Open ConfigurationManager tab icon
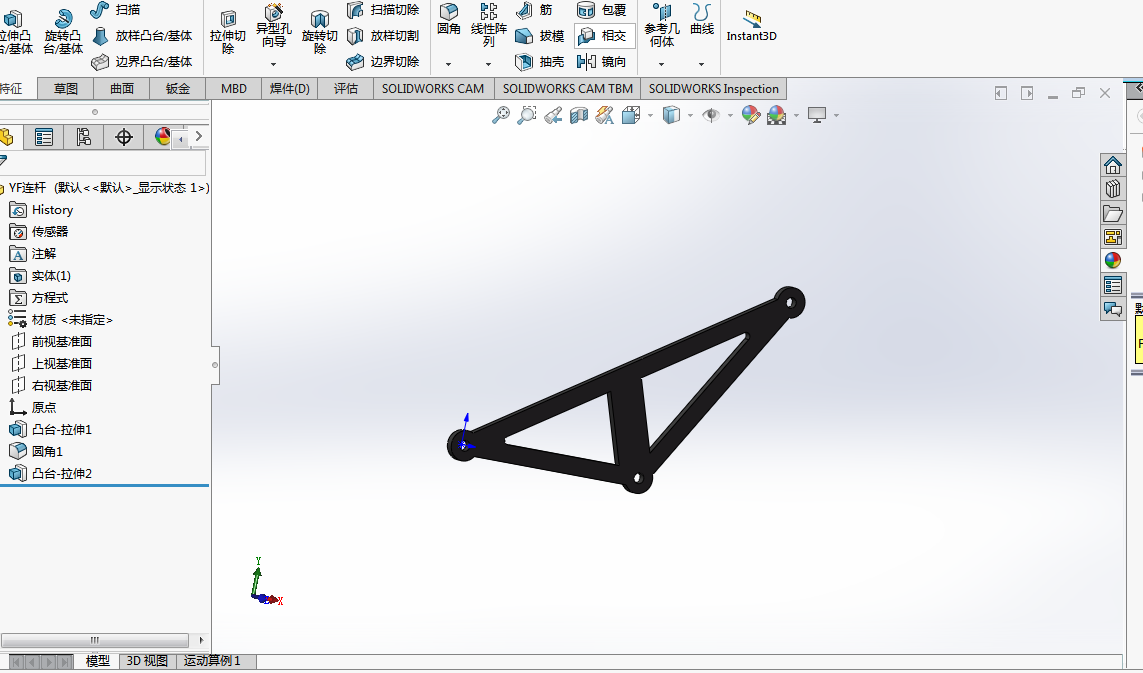 [83, 137]
